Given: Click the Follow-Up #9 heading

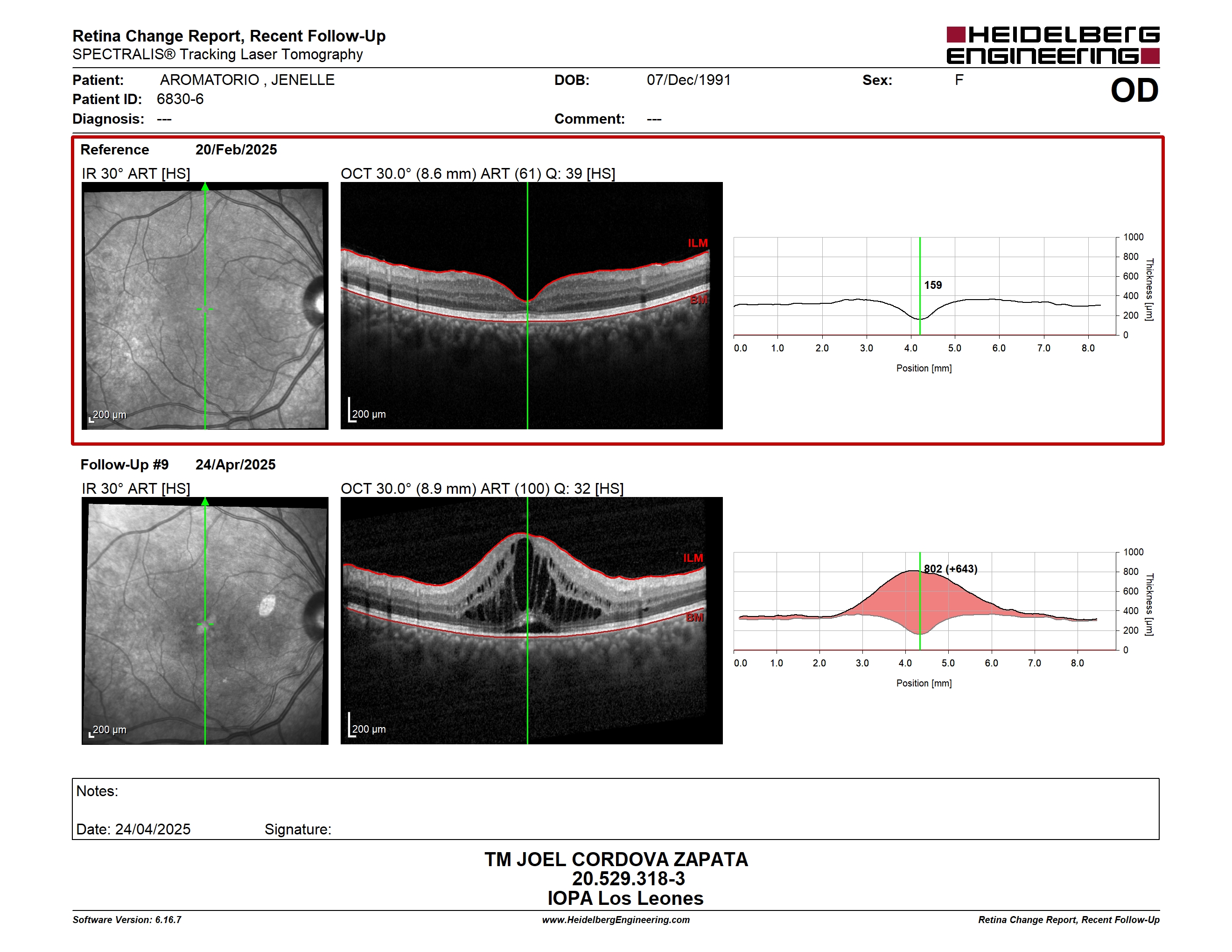Looking at the screenshot, I should click(125, 465).
